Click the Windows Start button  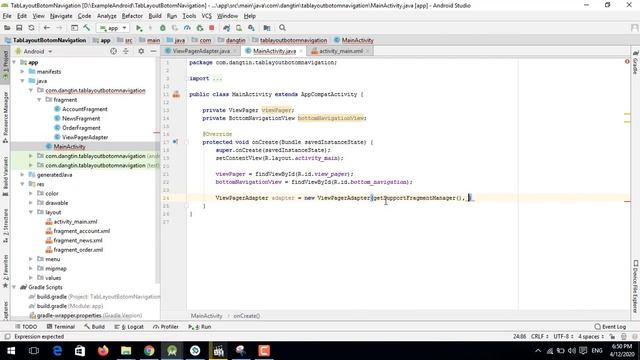[11, 351]
